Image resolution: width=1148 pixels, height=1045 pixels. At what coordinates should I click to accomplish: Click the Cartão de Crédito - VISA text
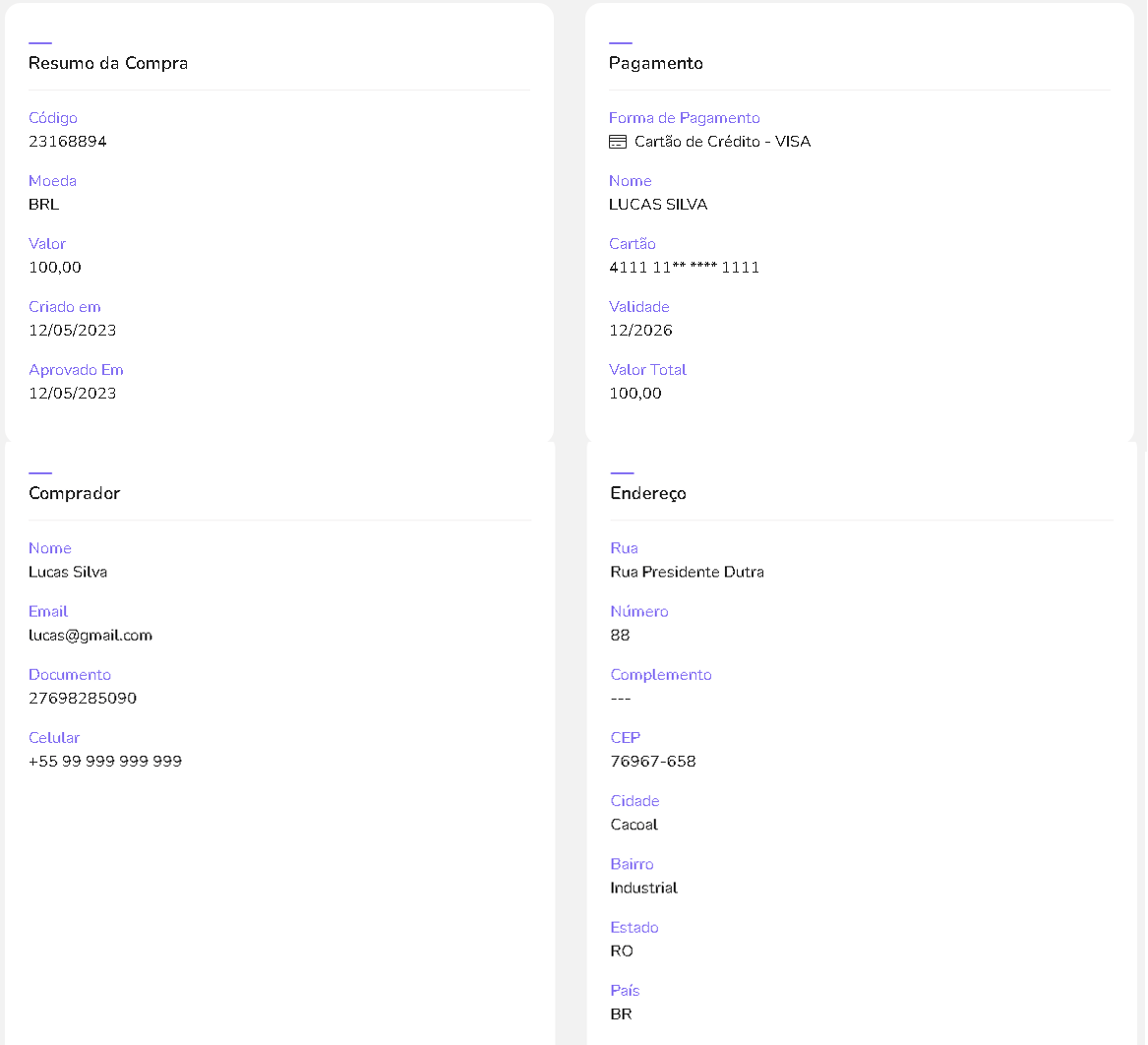(x=722, y=142)
